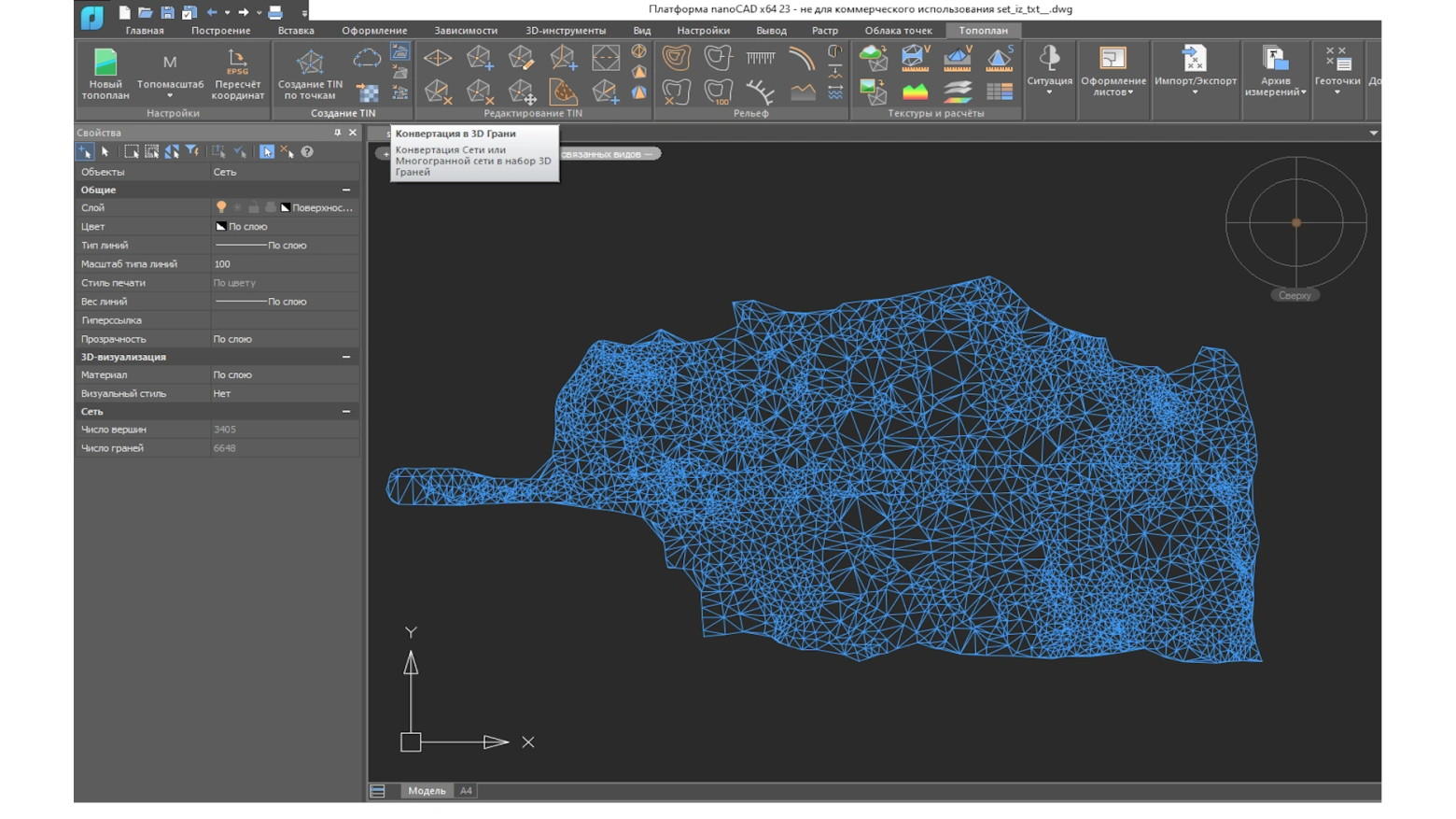Expand the Импорт/Экспорт dropdown

[x=1195, y=92]
